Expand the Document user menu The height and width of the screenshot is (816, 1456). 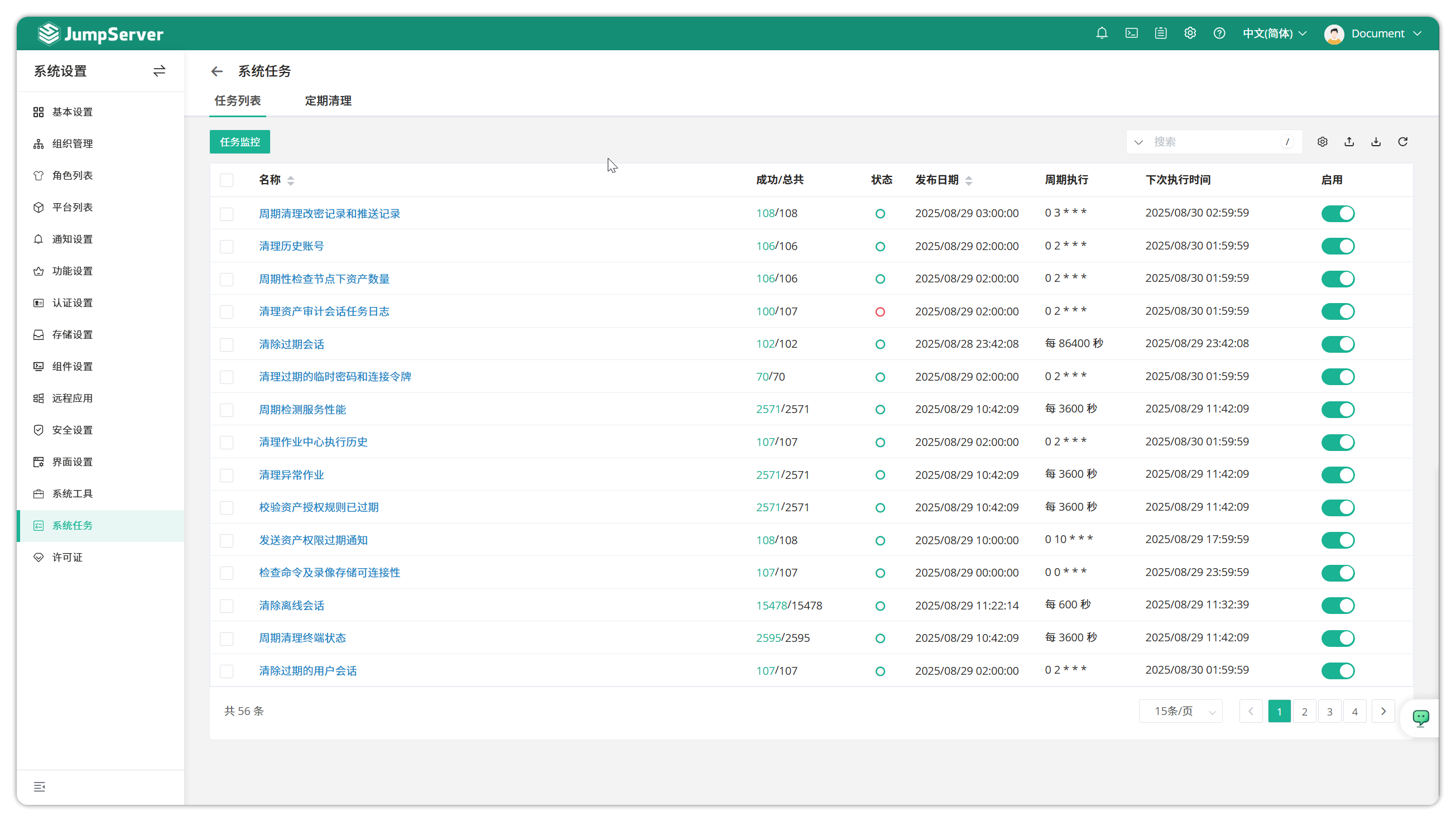pyautogui.click(x=1386, y=33)
